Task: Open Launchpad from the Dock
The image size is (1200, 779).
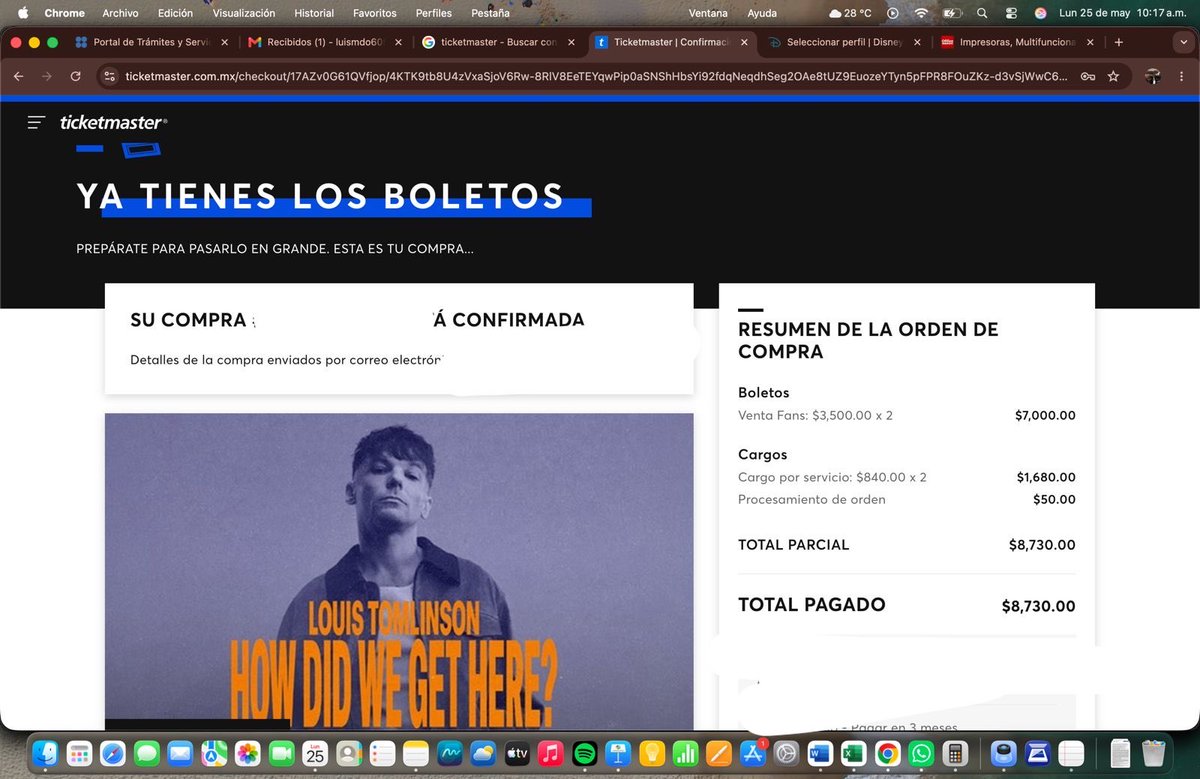Action: [80, 752]
